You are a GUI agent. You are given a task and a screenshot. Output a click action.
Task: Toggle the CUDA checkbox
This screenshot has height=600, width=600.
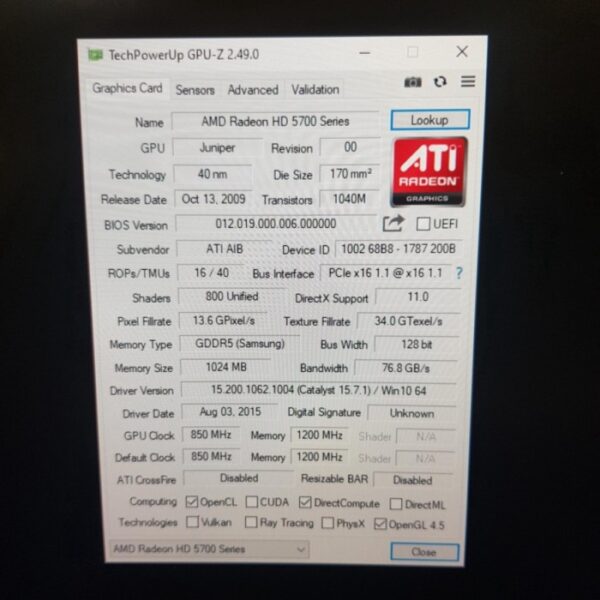coord(251,502)
